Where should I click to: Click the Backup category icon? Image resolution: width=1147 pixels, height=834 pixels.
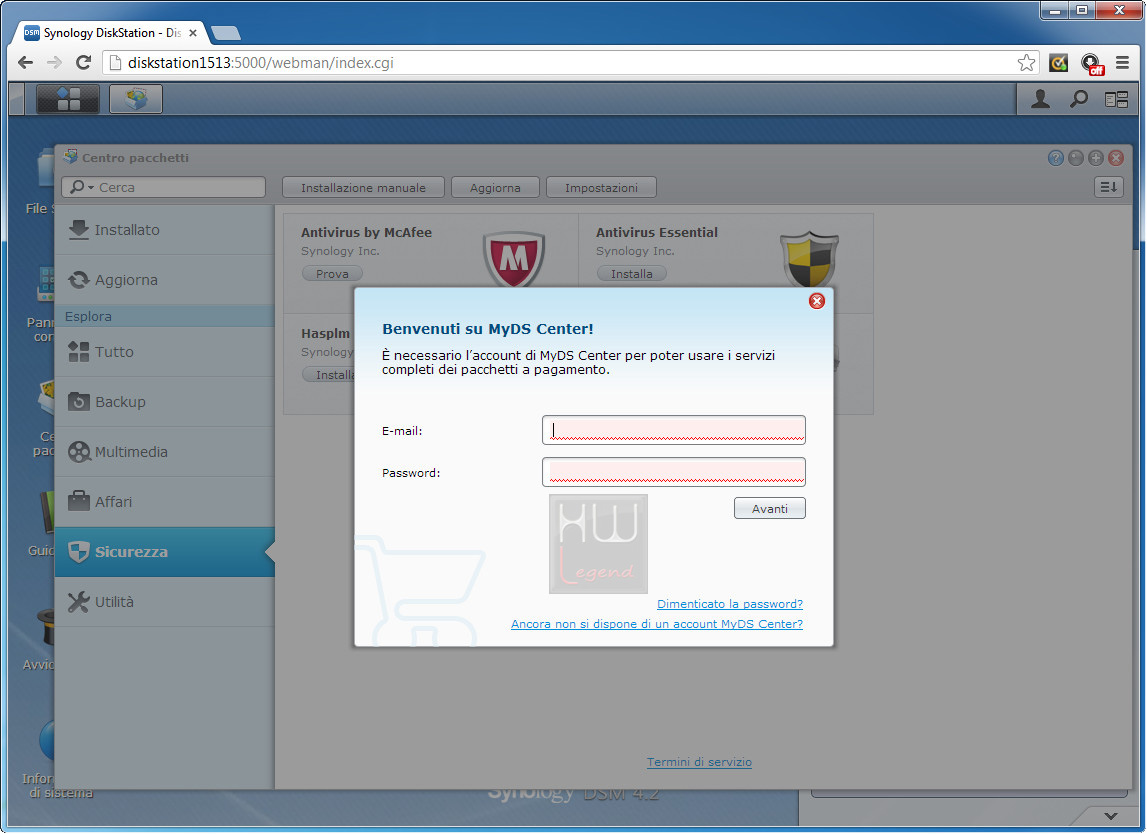[78, 402]
